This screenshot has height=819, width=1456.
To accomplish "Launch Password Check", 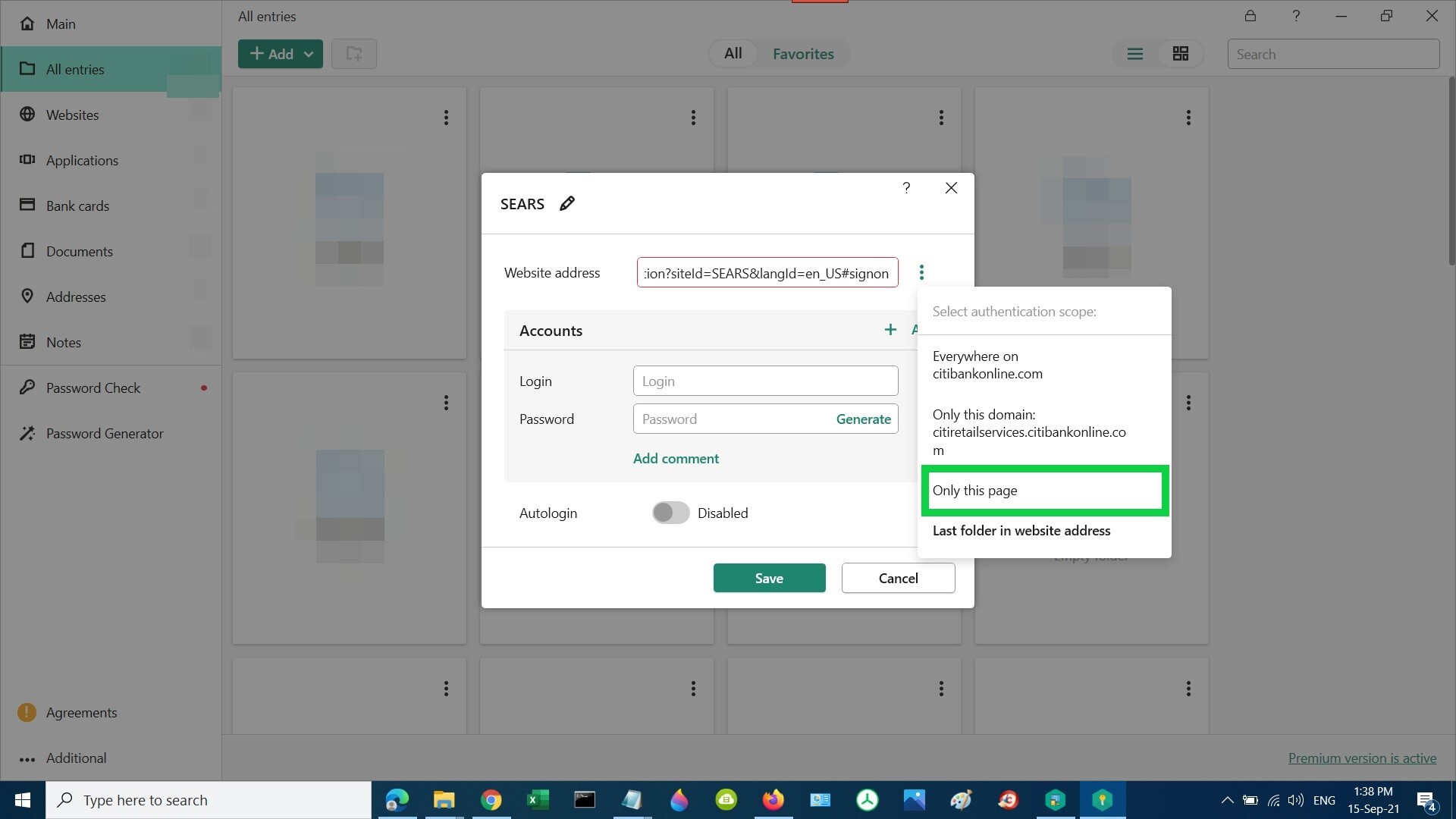I will tap(111, 388).
